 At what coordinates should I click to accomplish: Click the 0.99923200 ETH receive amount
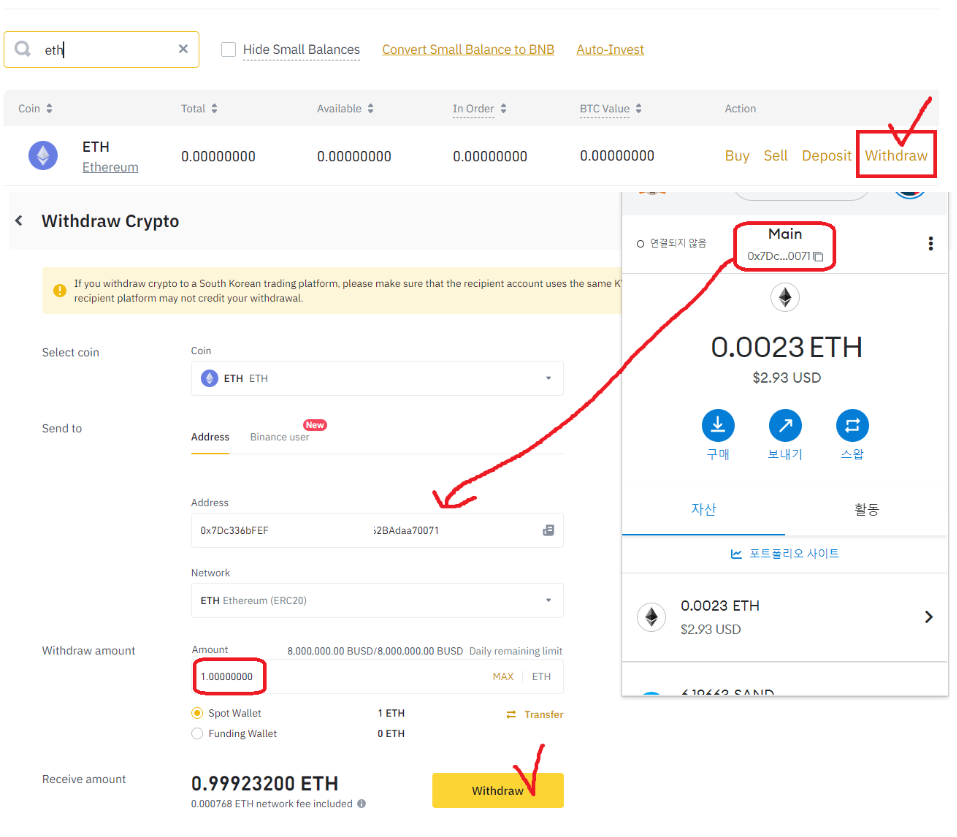tap(265, 783)
